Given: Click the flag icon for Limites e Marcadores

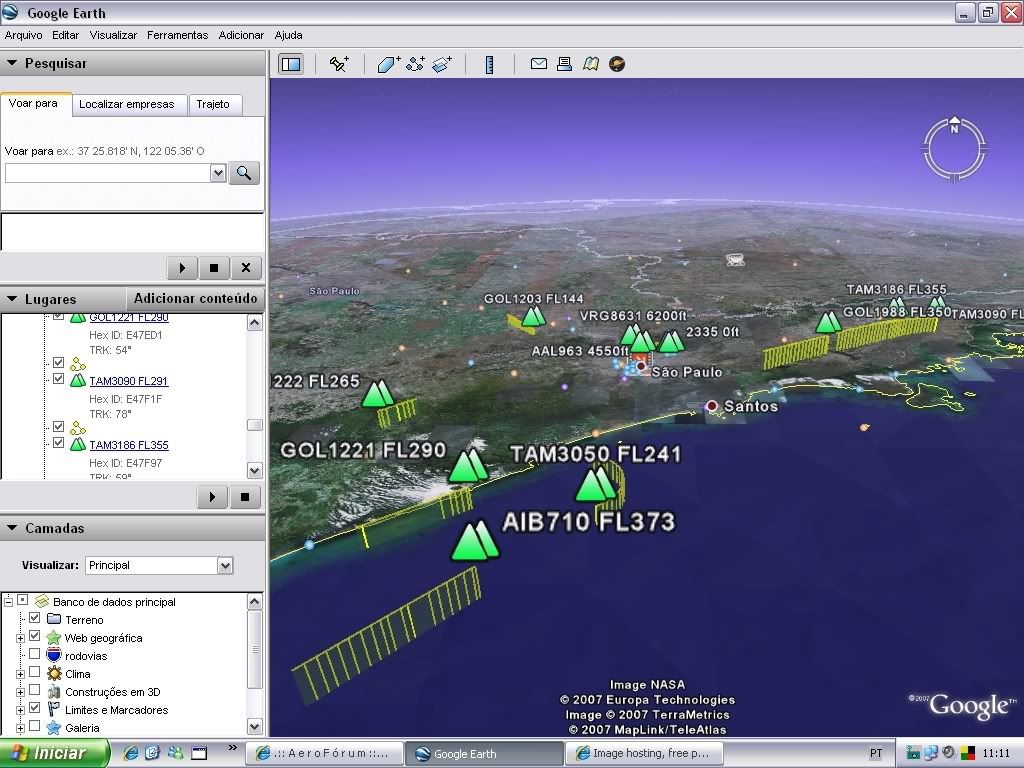Looking at the screenshot, I should (x=54, y=710).
